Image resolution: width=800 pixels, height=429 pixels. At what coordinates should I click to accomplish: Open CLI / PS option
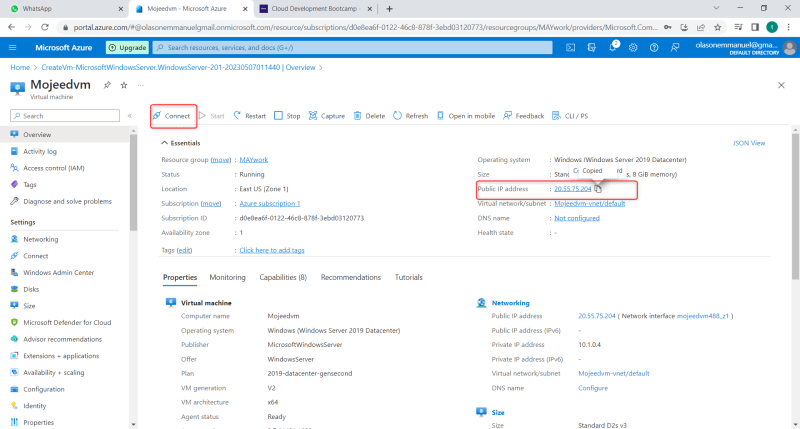pos(570,116)
